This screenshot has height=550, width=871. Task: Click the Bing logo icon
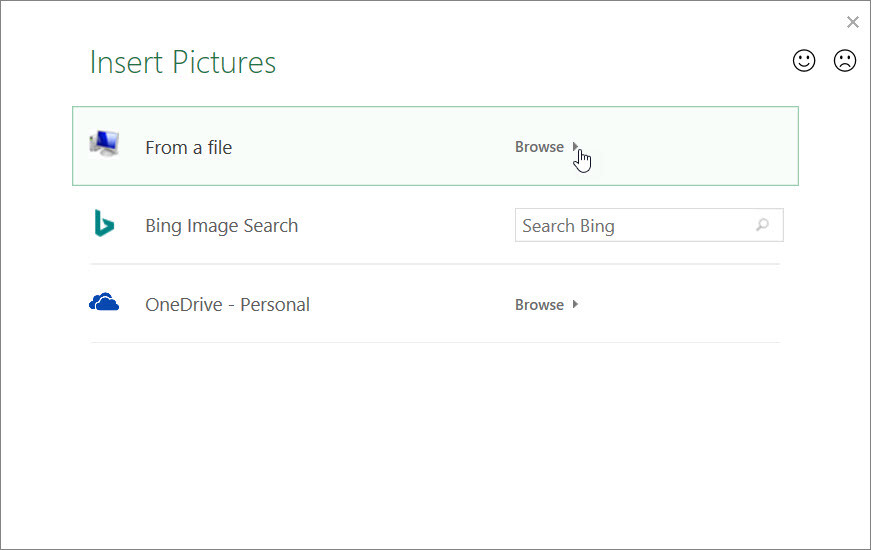[x=104, y=223]
